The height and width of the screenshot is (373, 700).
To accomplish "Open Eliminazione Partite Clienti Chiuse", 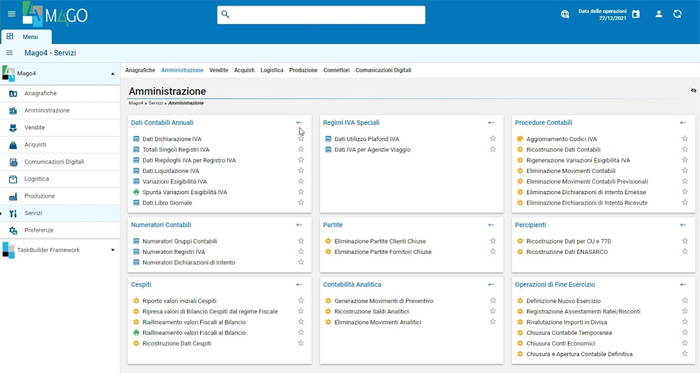I will coord(380,241).
